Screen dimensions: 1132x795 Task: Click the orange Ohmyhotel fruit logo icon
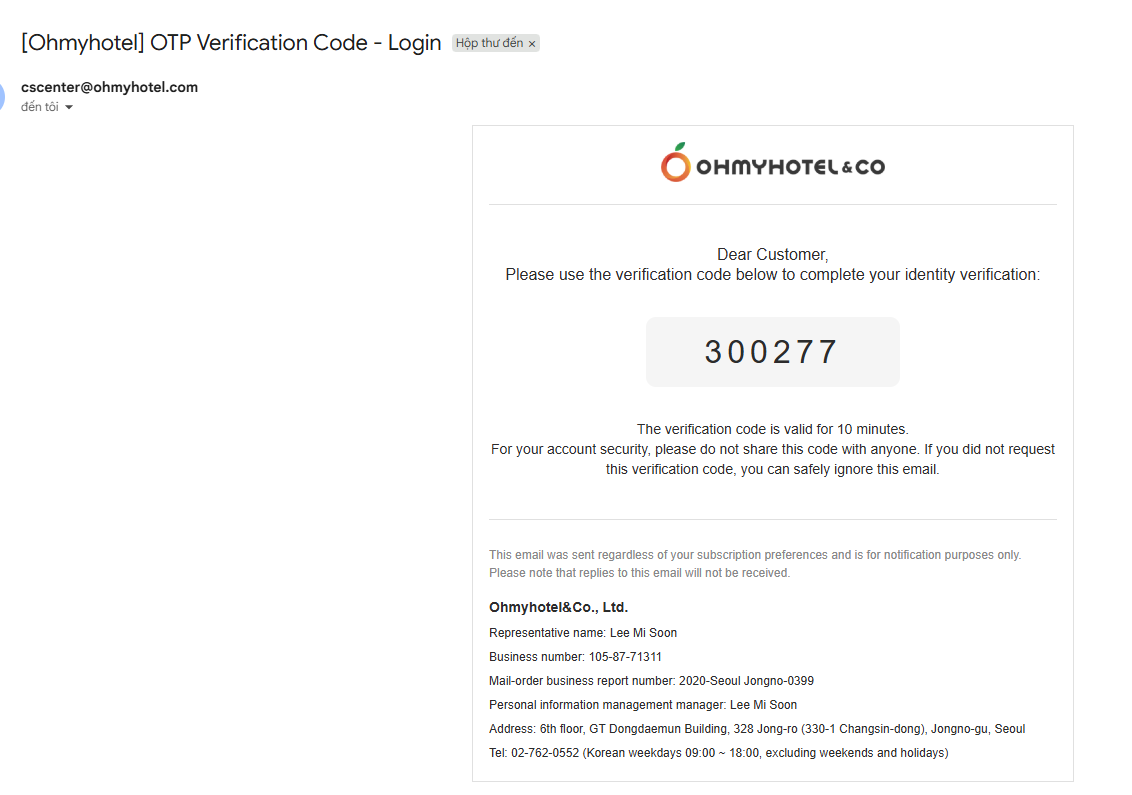click(x=676, y=162)
